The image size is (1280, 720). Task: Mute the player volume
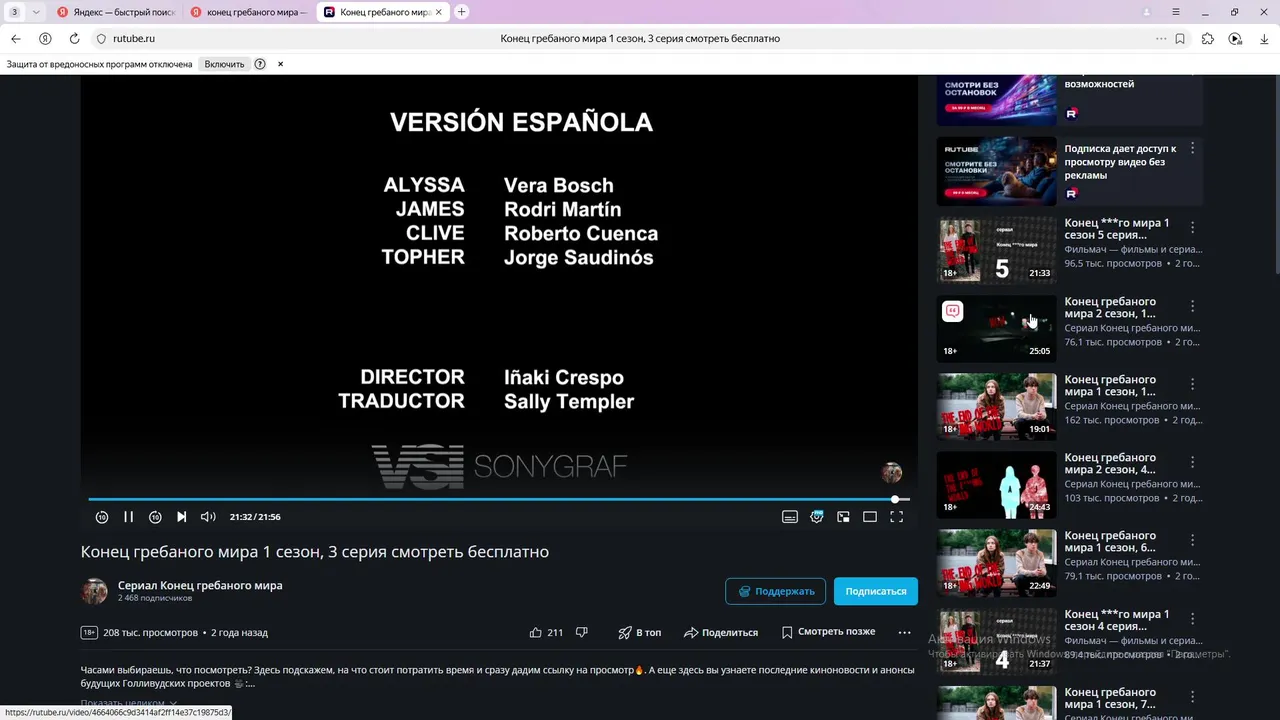pyautogui.click(x=208, y=517)
